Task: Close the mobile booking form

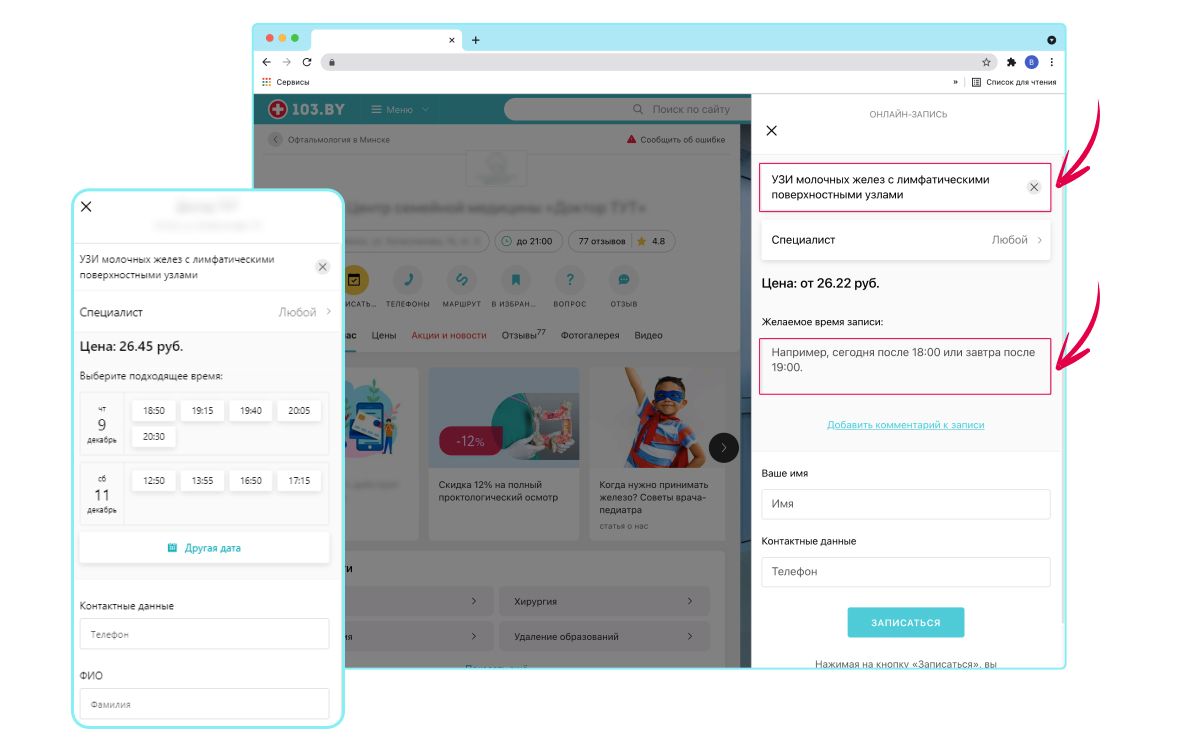Action: pyautogui.click(x=86, y=207)
